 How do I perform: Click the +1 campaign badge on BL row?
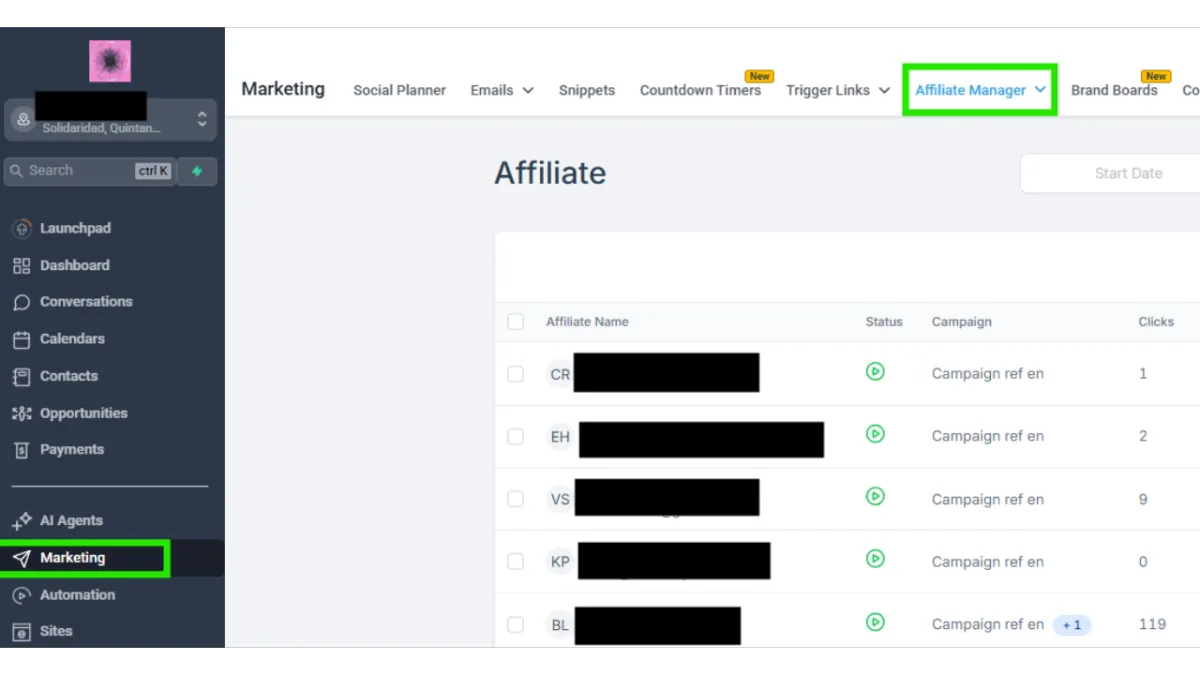[1072, 625]
